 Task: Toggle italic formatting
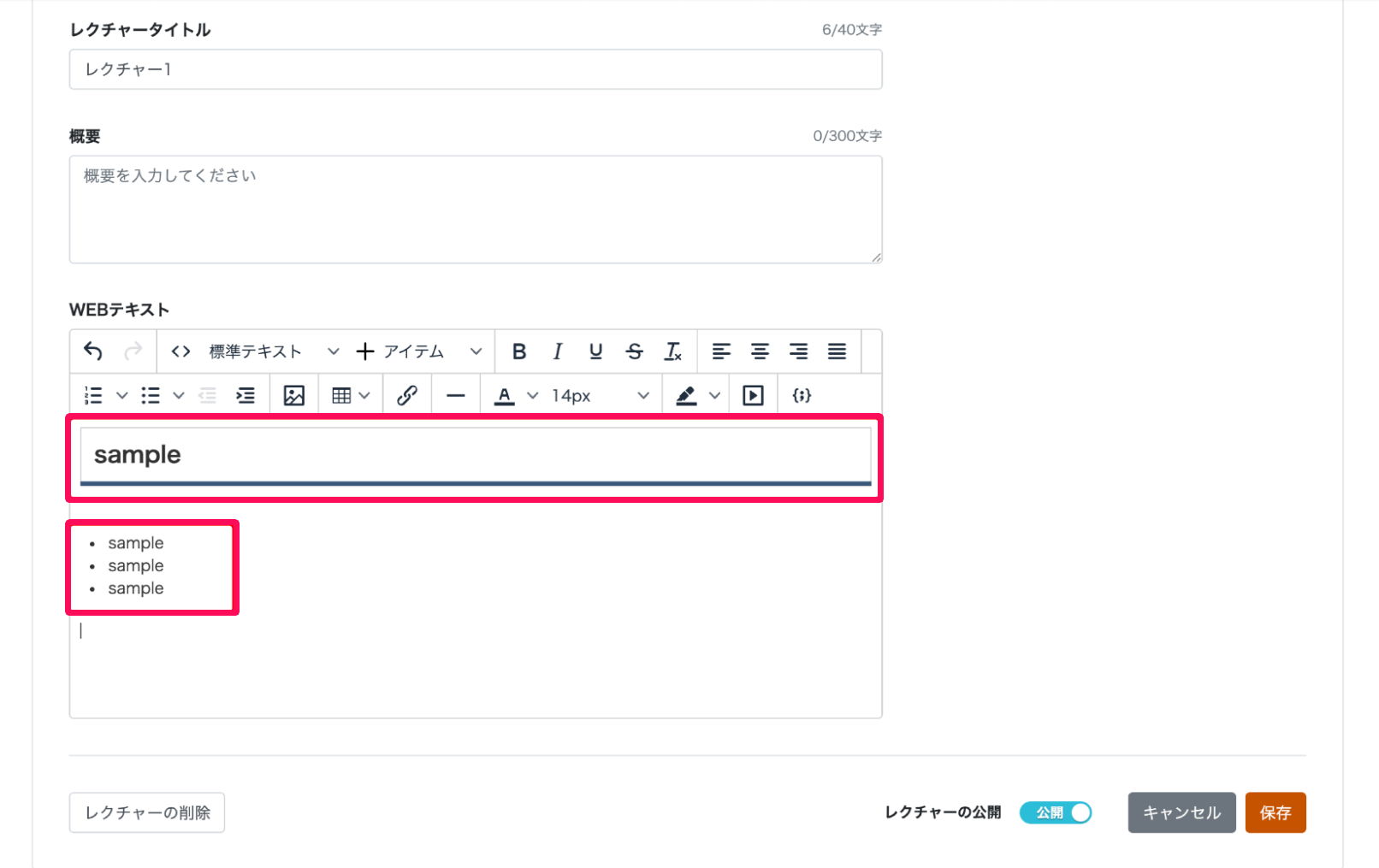(x=558, y=351)
